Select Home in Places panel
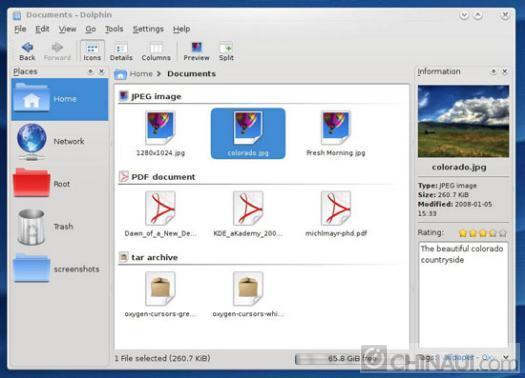The width and height of the screenshot is (525, 378). 60,99
